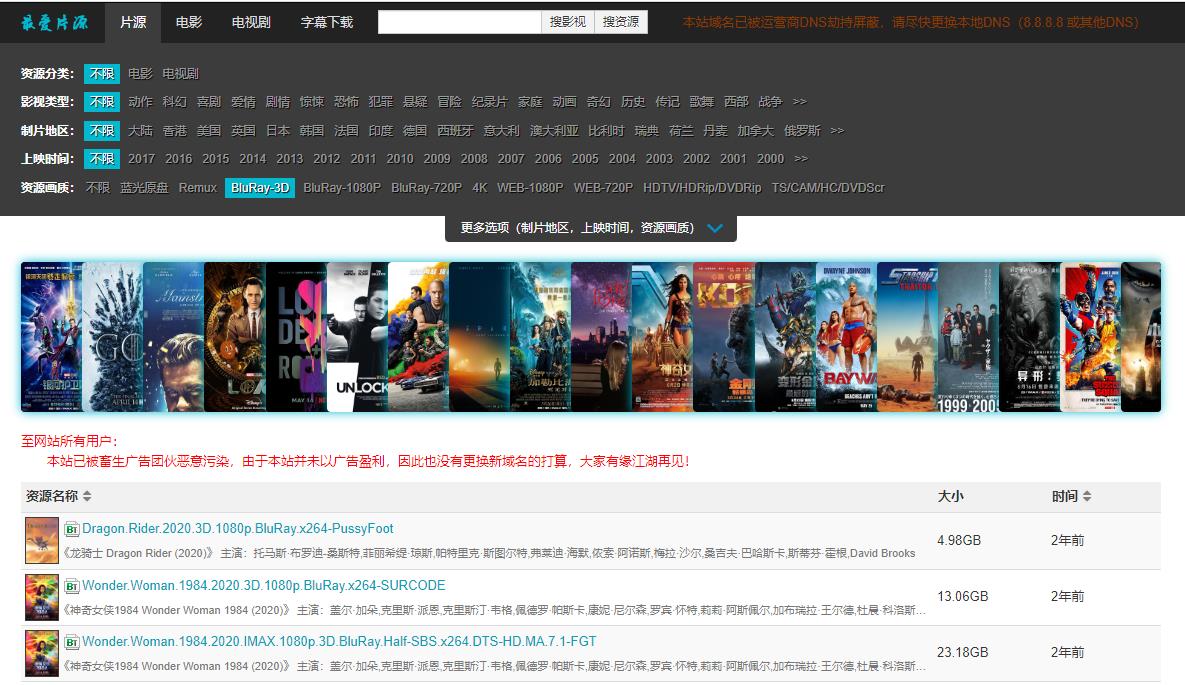The image size is (1185, 685).
Task: Open the Wonder.Woman.1984 SURCODE torrent link
Action: pyautogui.click(x=264, y=585)
